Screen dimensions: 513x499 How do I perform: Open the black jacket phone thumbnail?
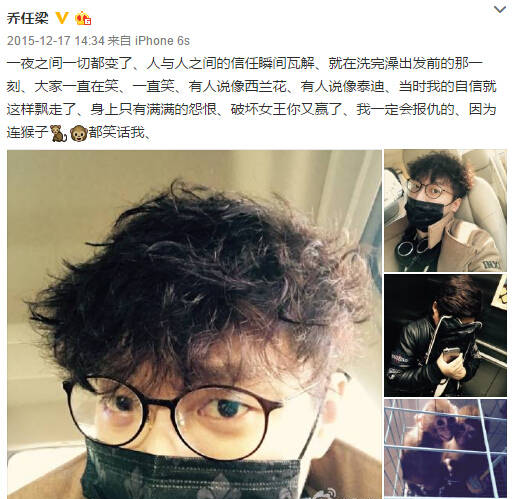445,335
